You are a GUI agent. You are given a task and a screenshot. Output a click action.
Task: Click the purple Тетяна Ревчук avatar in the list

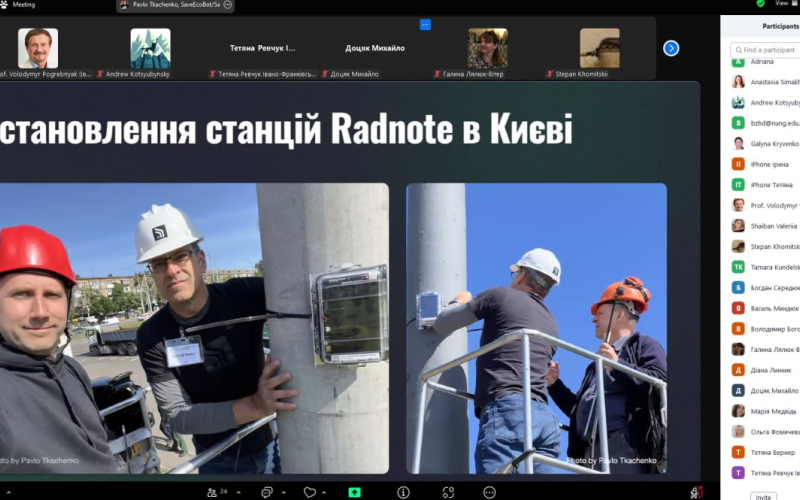738,473
